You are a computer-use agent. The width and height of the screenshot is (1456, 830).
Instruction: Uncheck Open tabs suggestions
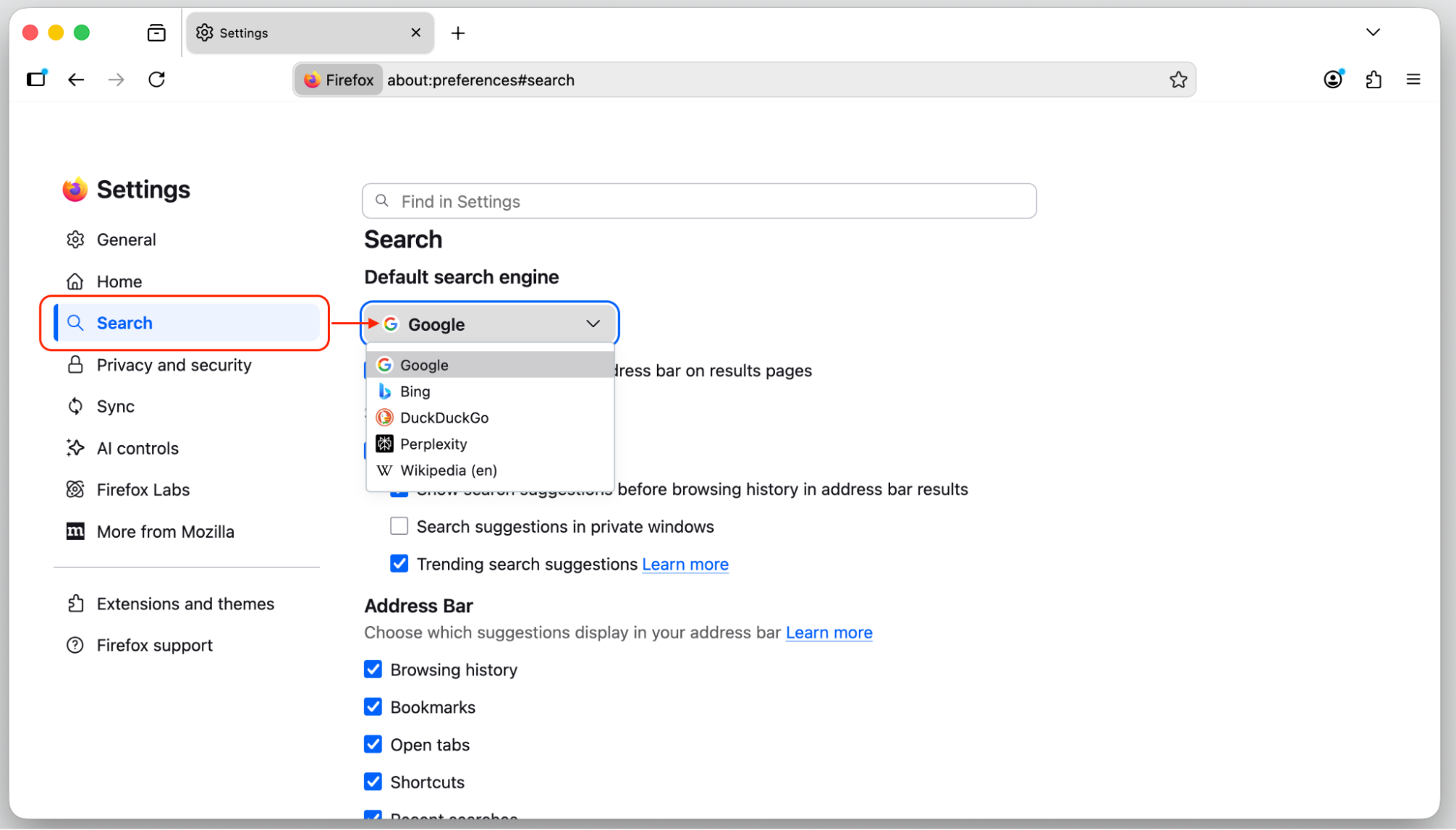(x=373, y=744)
